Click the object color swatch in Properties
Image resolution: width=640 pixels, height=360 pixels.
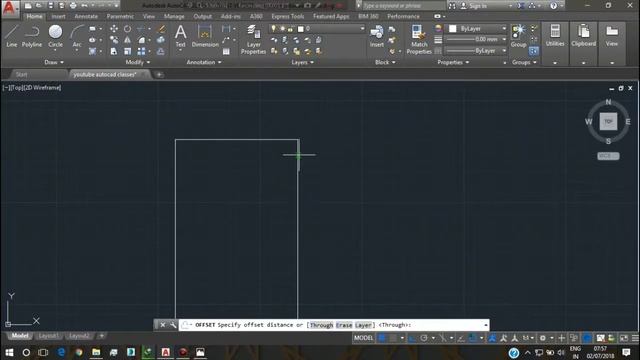[x=453, y=29]
